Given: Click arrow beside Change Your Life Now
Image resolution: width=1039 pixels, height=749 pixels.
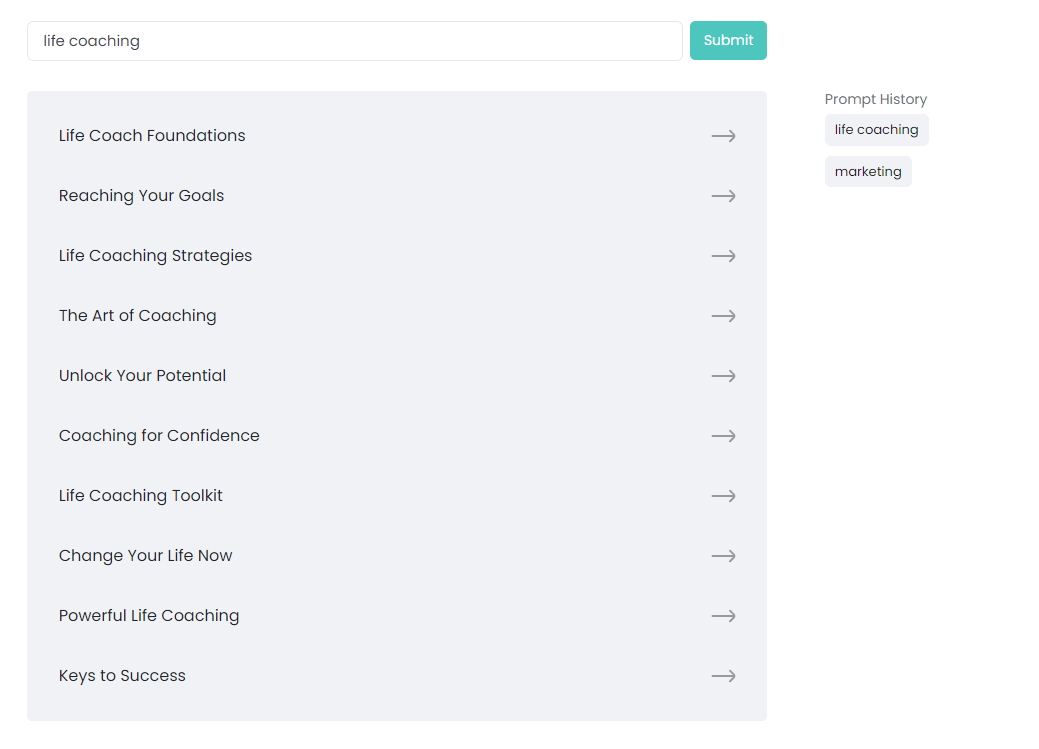Looking at the screenshot, I should coord(723,556).
